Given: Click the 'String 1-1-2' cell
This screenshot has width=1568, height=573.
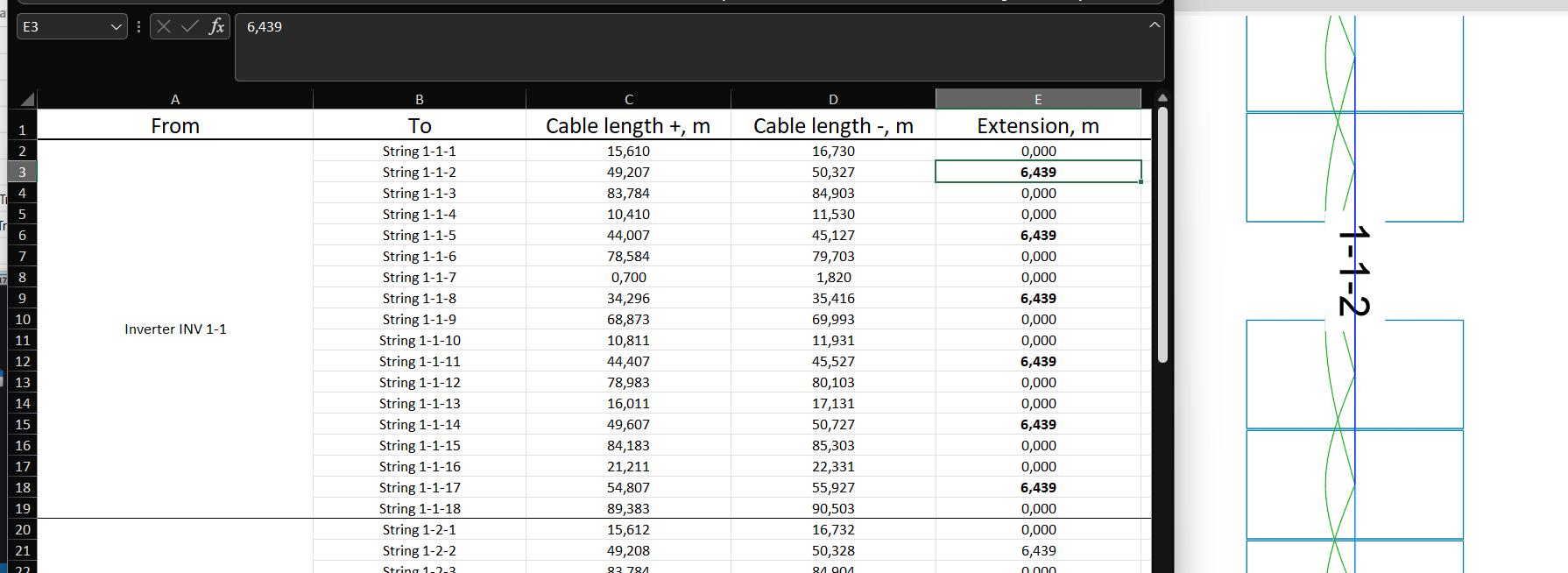Looking at the screenshot, I should pos(420,172).
